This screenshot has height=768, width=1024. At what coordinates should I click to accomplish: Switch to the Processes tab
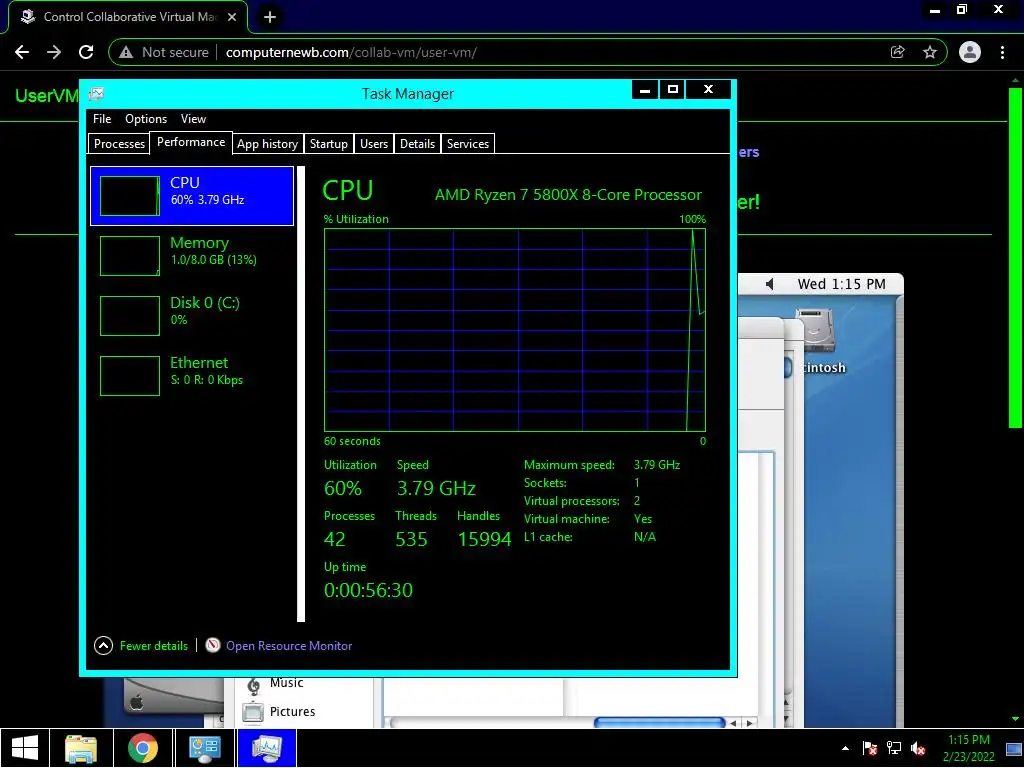tap(119, 144)
